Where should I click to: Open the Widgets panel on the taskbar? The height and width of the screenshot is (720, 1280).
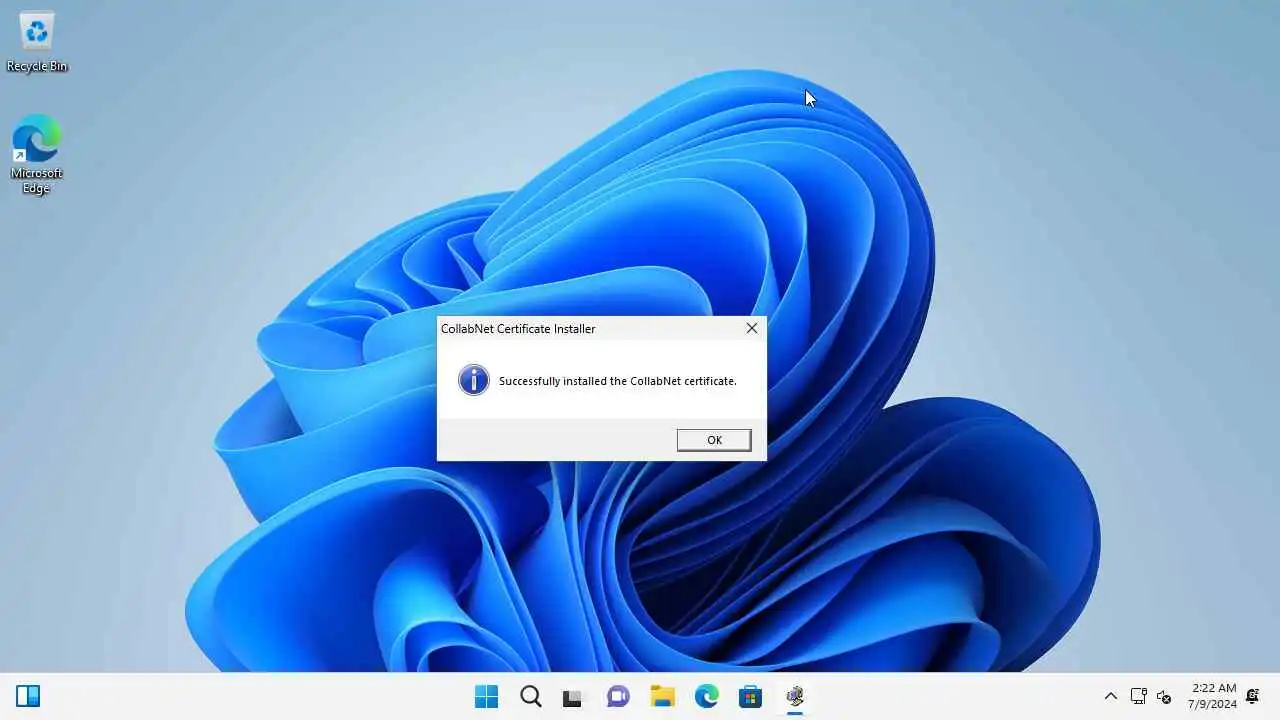click(28, 696)
